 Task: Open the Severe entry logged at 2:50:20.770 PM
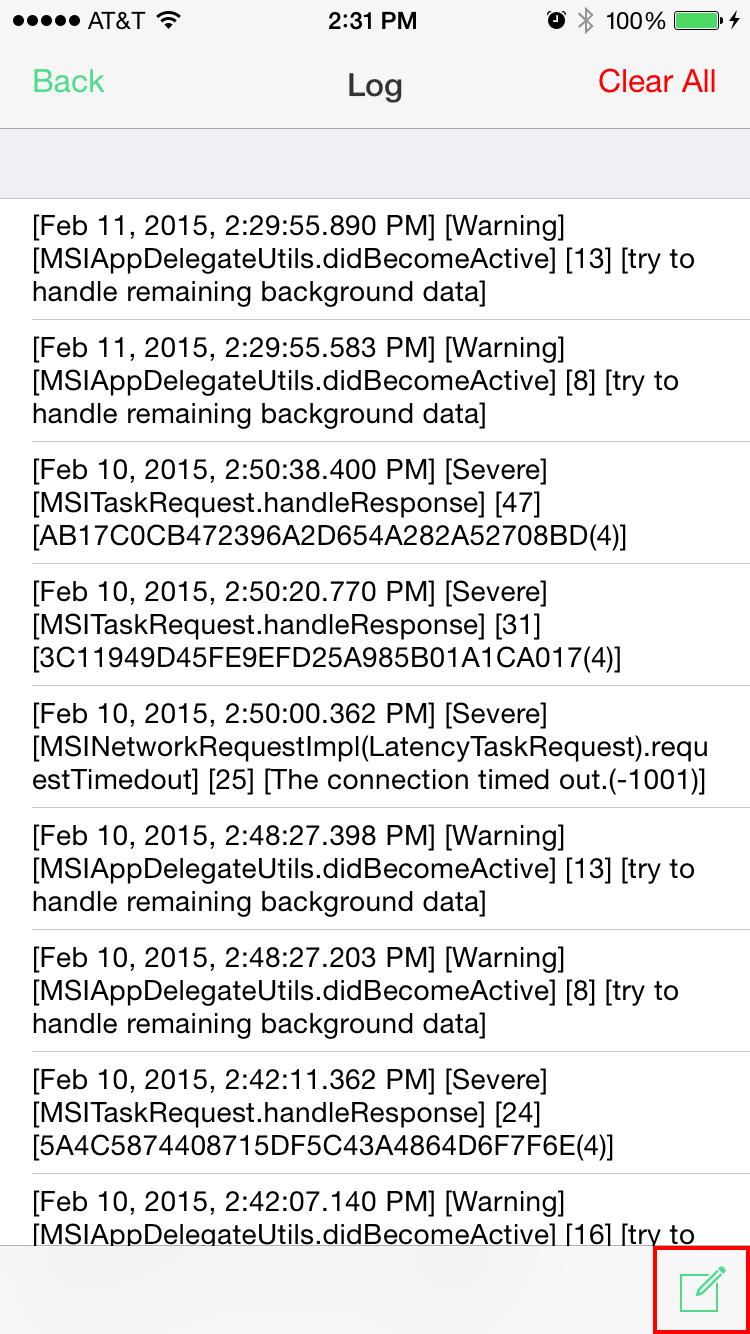(375, 625)
